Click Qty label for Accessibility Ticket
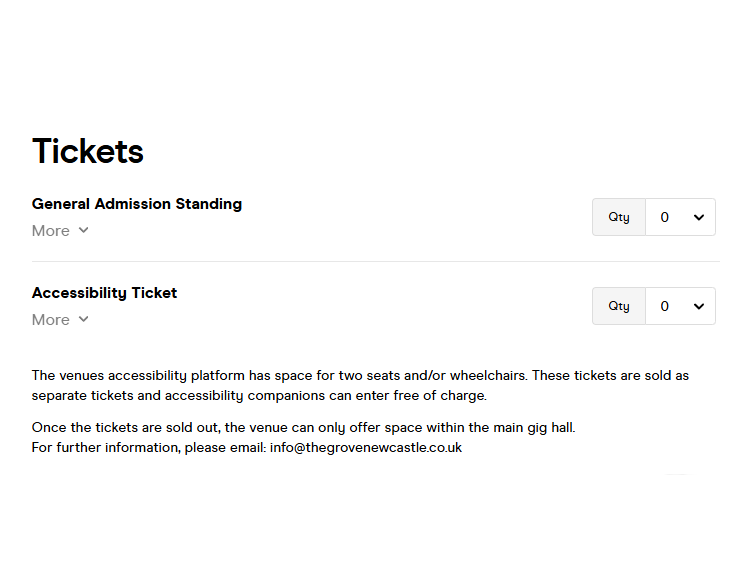756x567 pixels. point(619,306)
